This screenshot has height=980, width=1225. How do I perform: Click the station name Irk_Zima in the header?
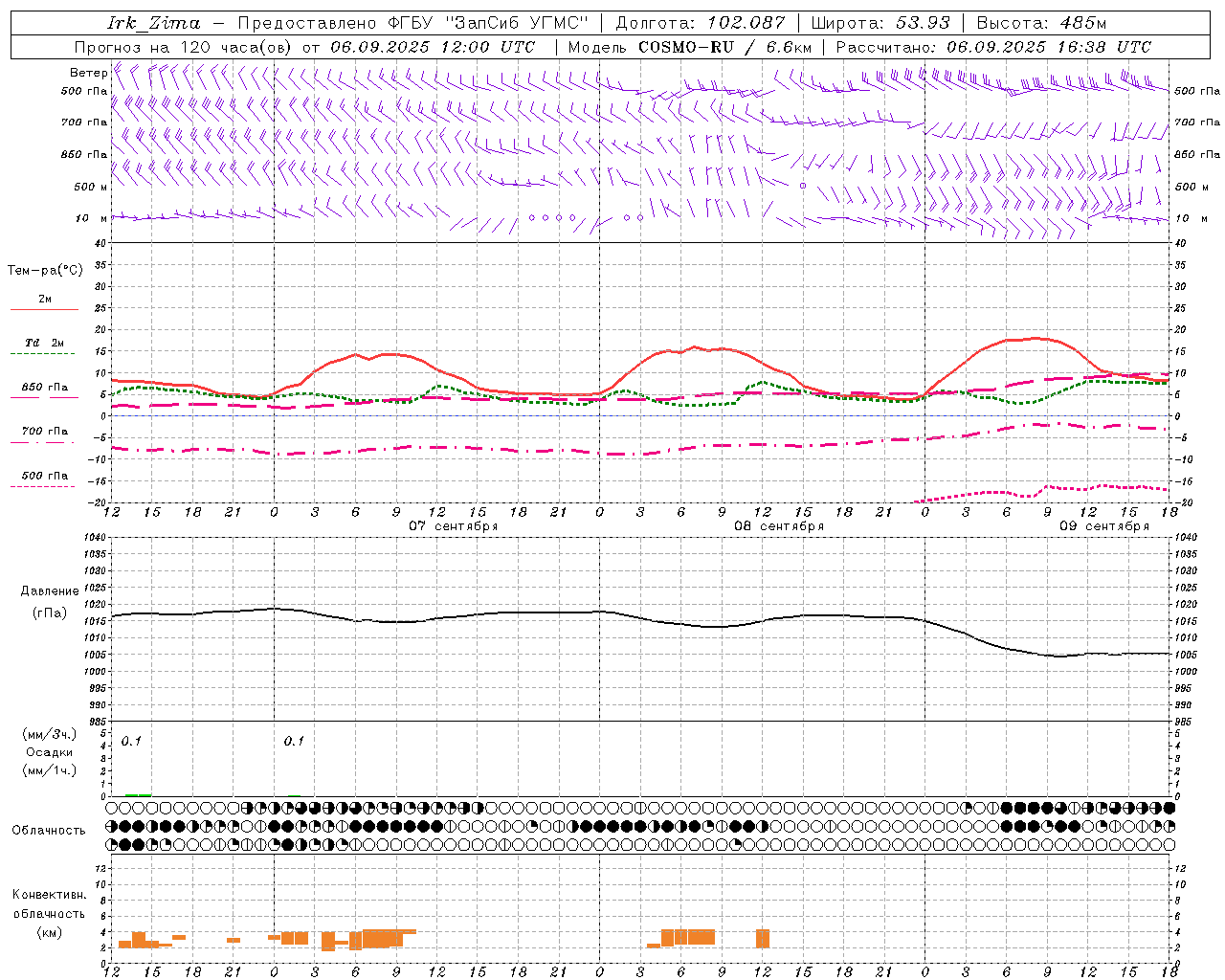click(x=154, y=23)
